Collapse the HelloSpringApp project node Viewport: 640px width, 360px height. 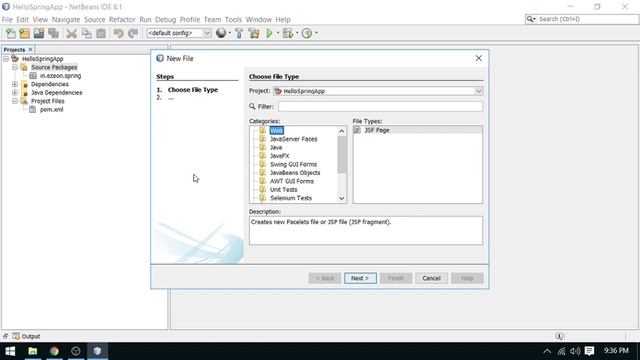(6, 59)
